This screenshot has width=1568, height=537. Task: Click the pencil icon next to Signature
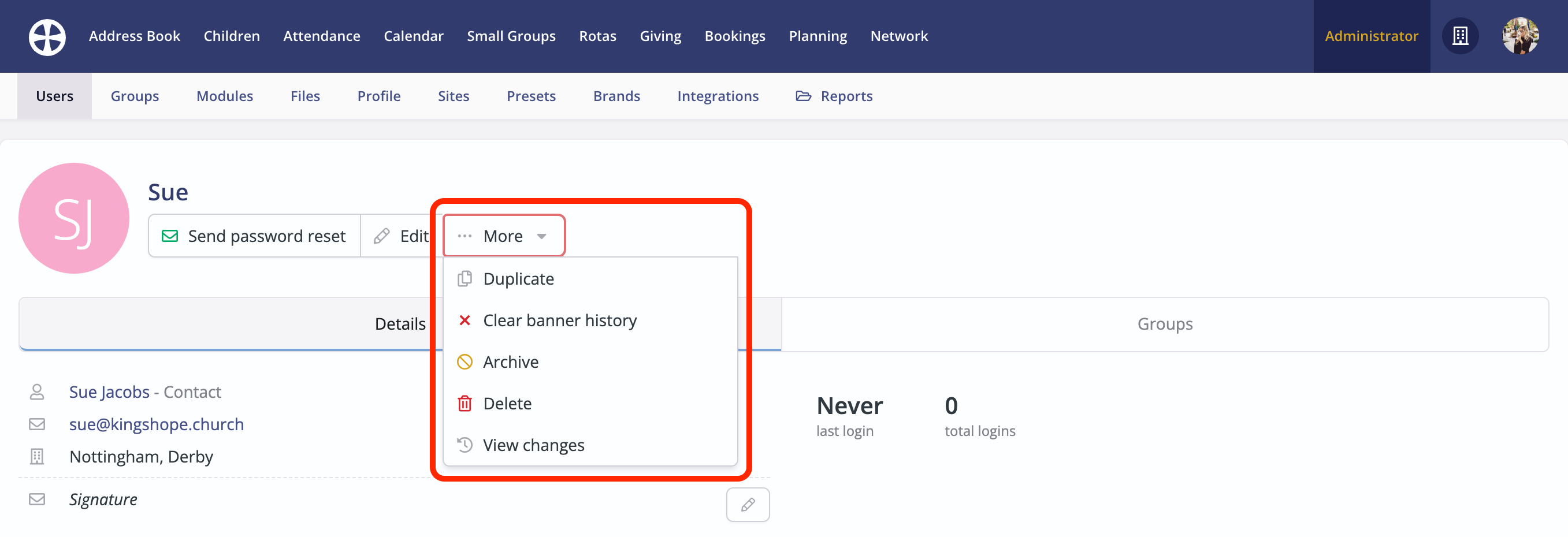[x=748, y=504]
